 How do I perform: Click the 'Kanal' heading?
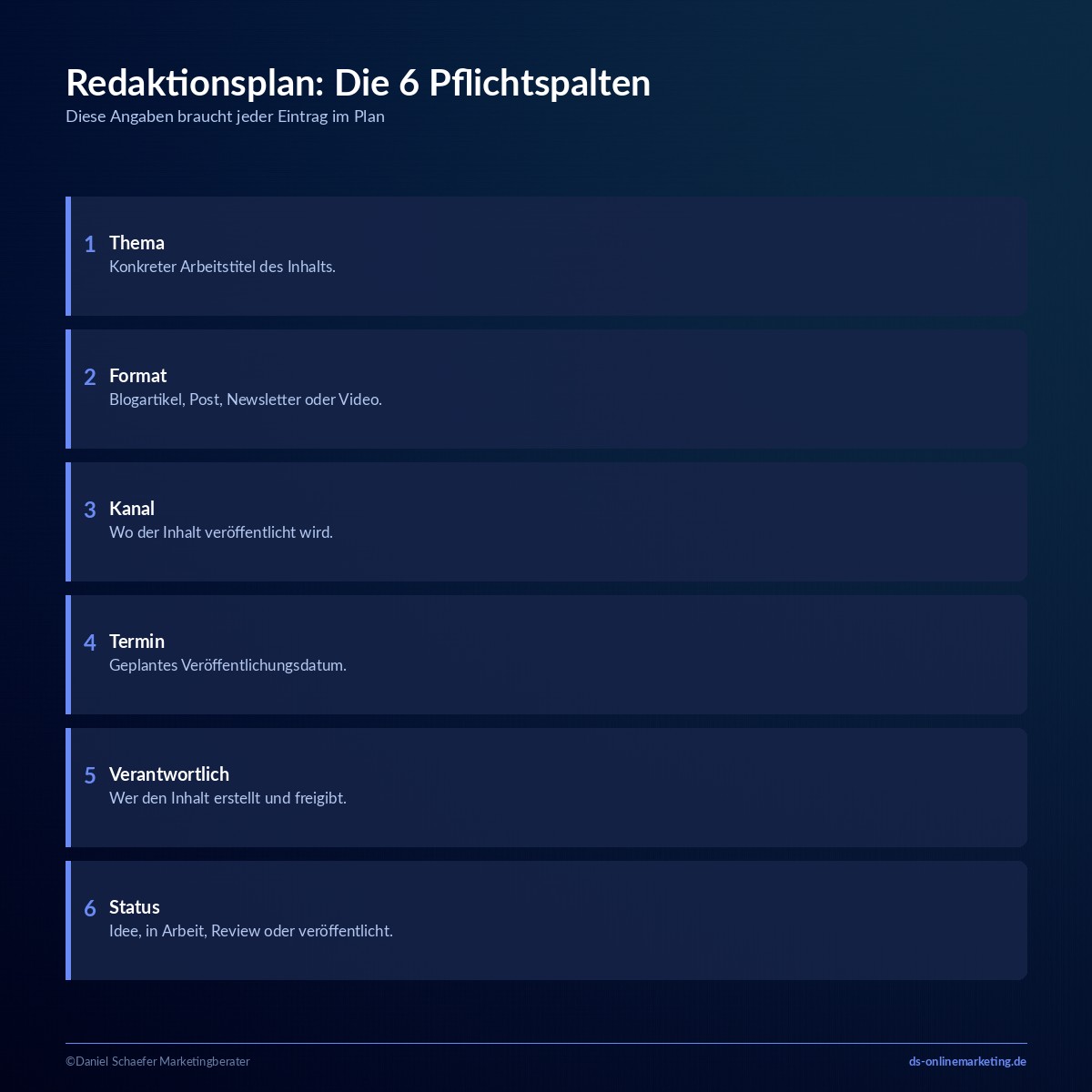click(x=132, y=509)
